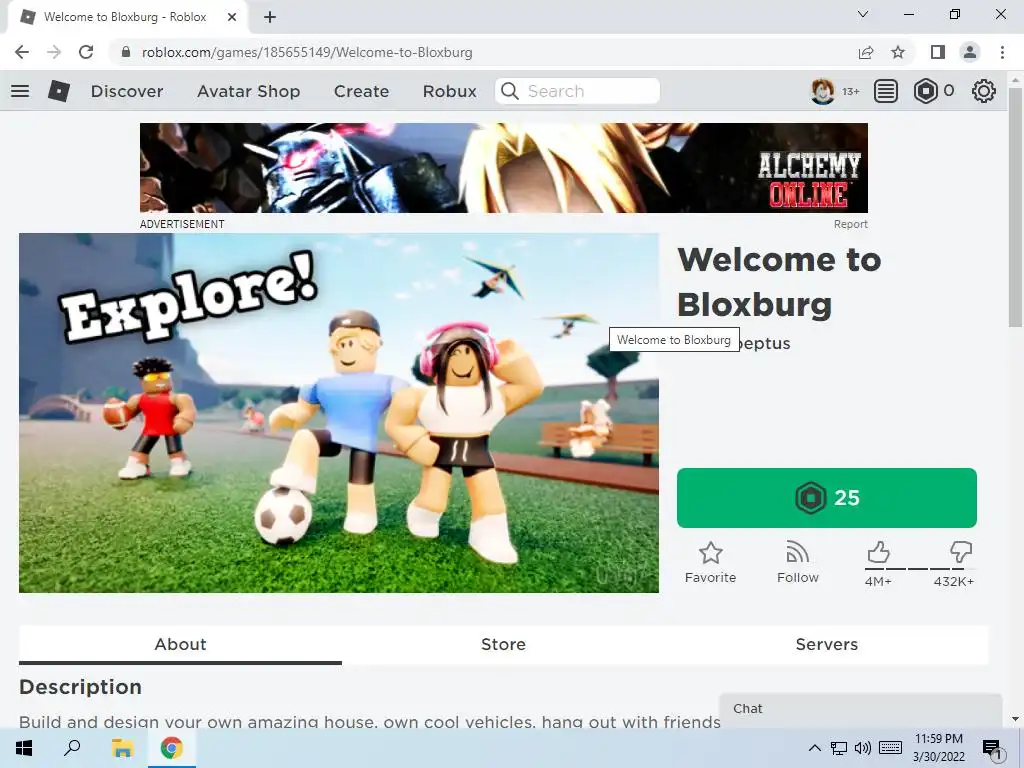Open the tab search chevron dropdown
1024x768 pixels.
863,14
